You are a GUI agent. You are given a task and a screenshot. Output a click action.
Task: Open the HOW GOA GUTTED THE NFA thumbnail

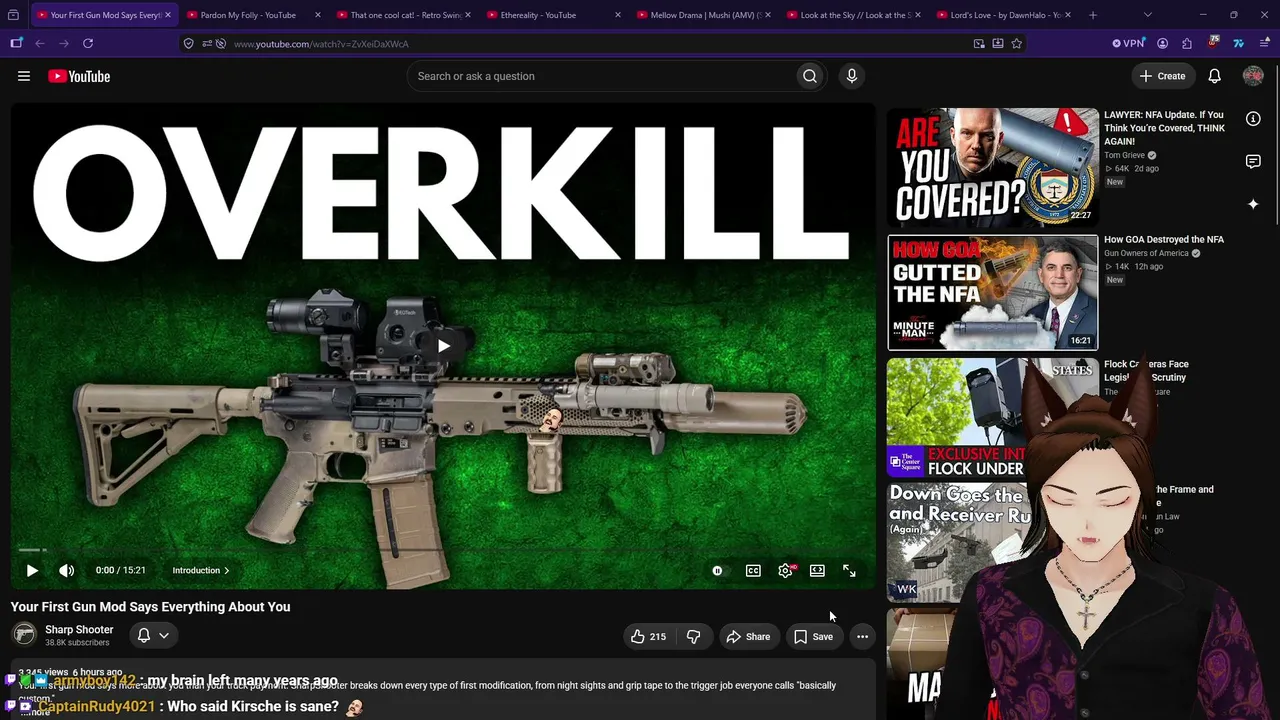coord(993,292)
